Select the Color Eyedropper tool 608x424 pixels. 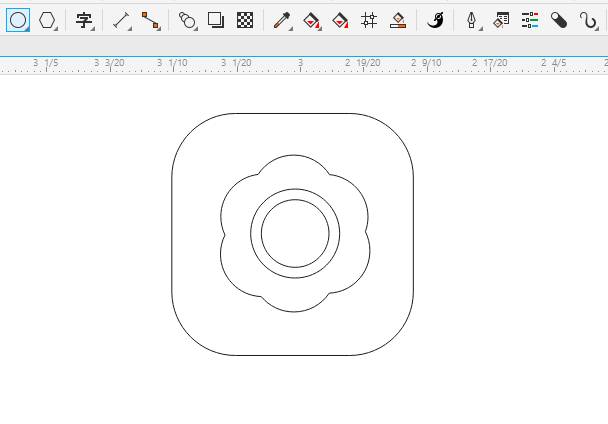282,20
